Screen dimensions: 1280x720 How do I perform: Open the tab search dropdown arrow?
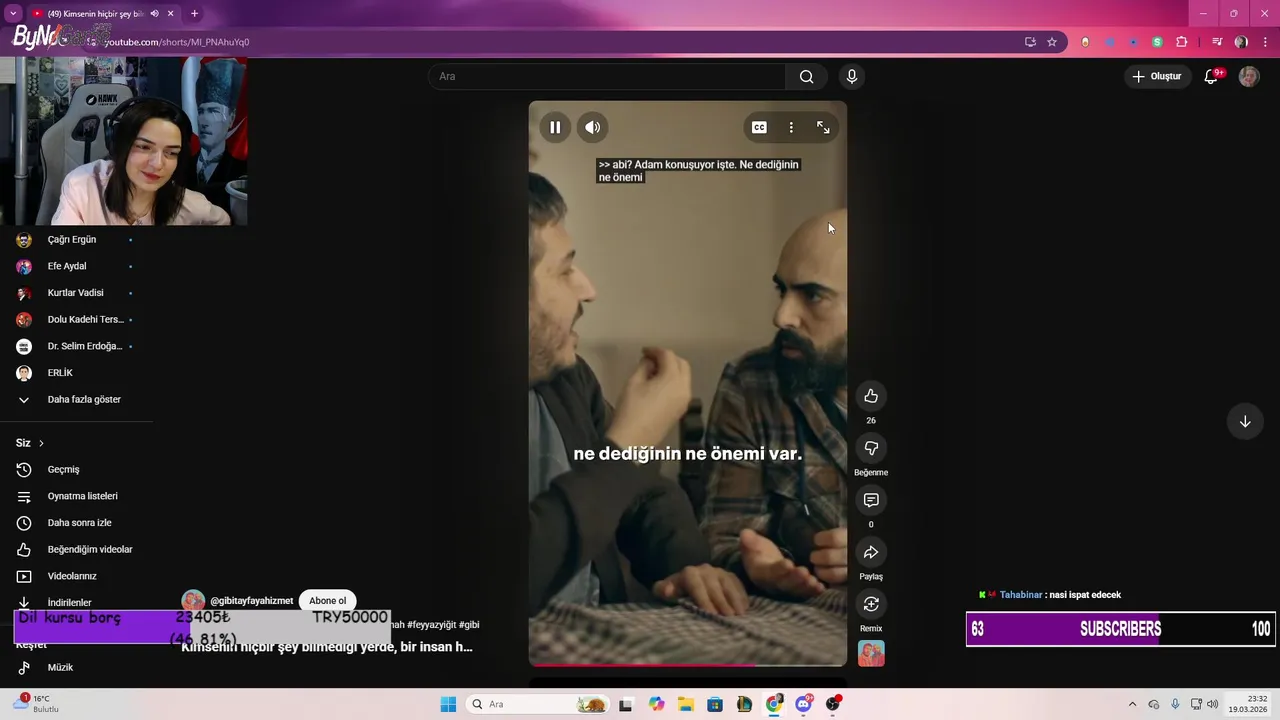12,13
